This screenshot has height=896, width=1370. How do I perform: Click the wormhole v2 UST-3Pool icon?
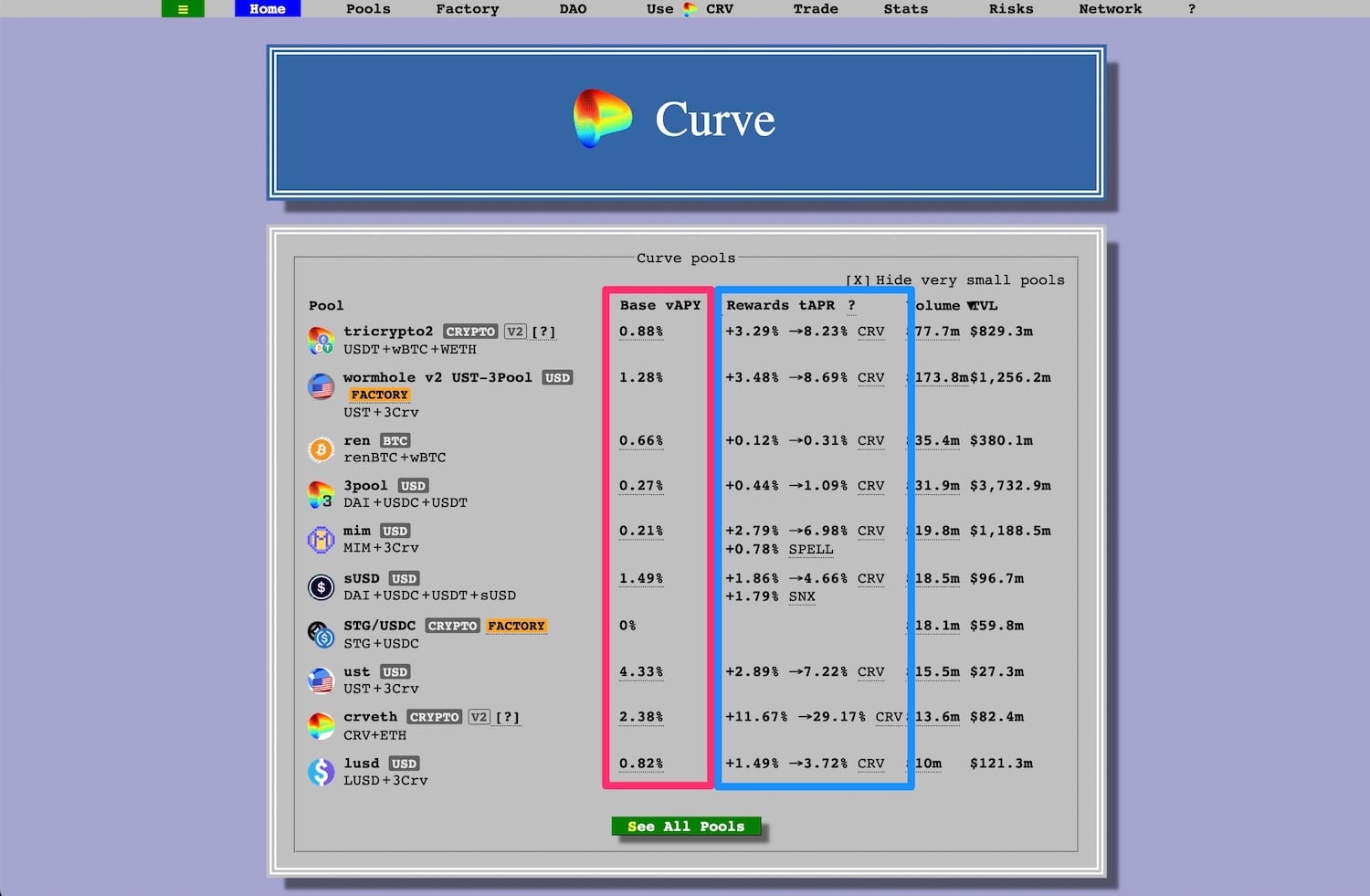coord(321,386)
